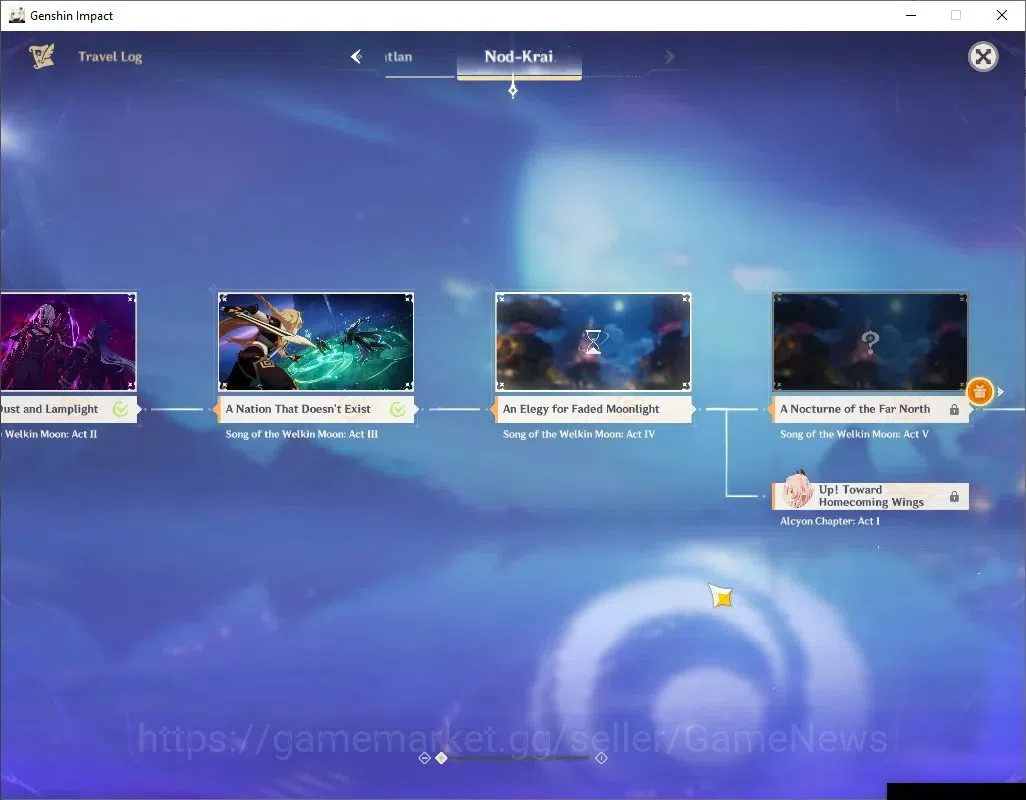The width and height of the screenshot is (1026, 800).
Task: Click the lock icon on Up! Toward Homecoming Wings
Action: click(954, 496)
